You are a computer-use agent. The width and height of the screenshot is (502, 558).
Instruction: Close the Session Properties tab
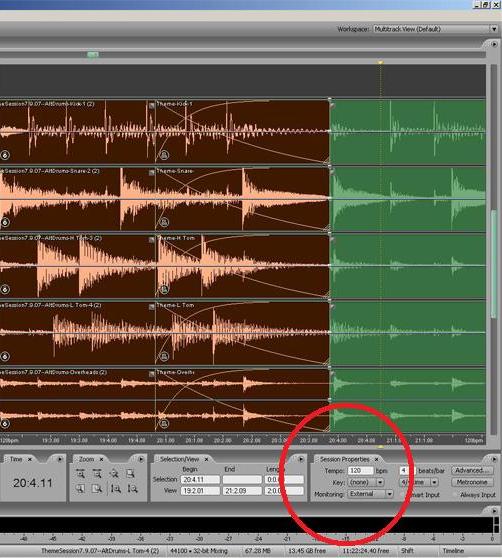coord(377,459)
